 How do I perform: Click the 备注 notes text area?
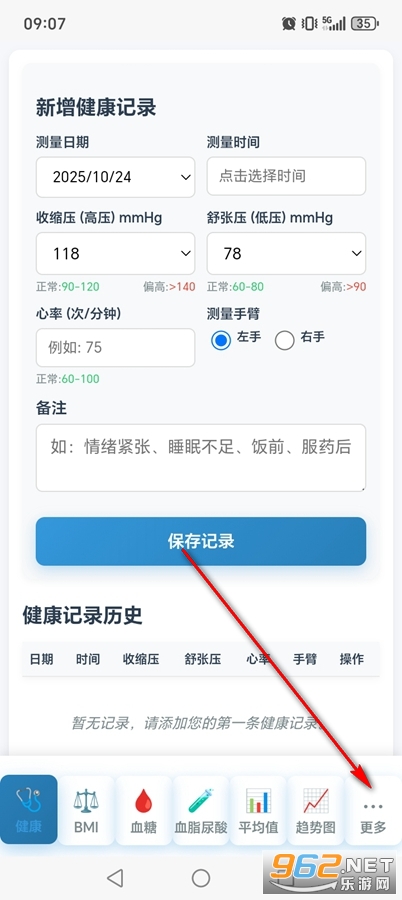click(201, 457)
